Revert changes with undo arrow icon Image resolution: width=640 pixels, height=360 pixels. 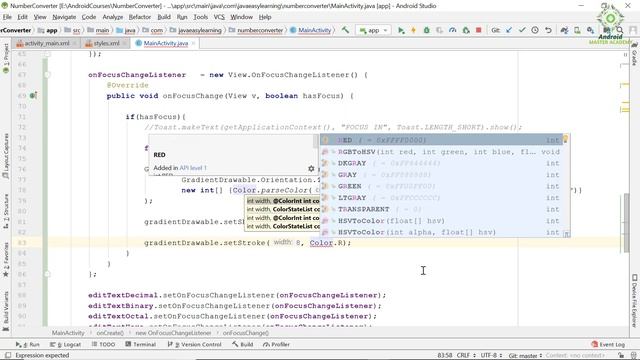(548, 30)
